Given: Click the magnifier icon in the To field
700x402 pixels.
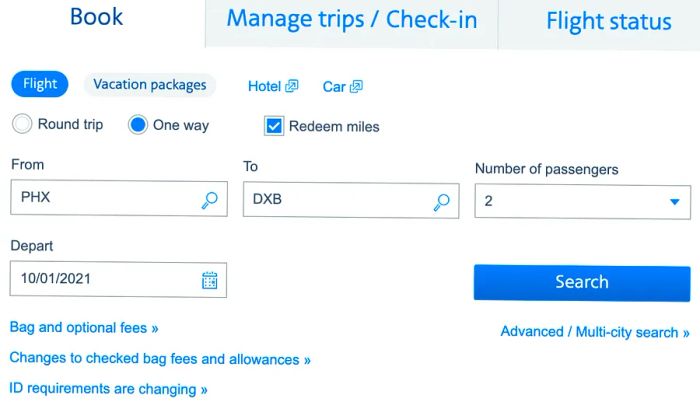Looking at the screenshot, I should pos(442,202).
